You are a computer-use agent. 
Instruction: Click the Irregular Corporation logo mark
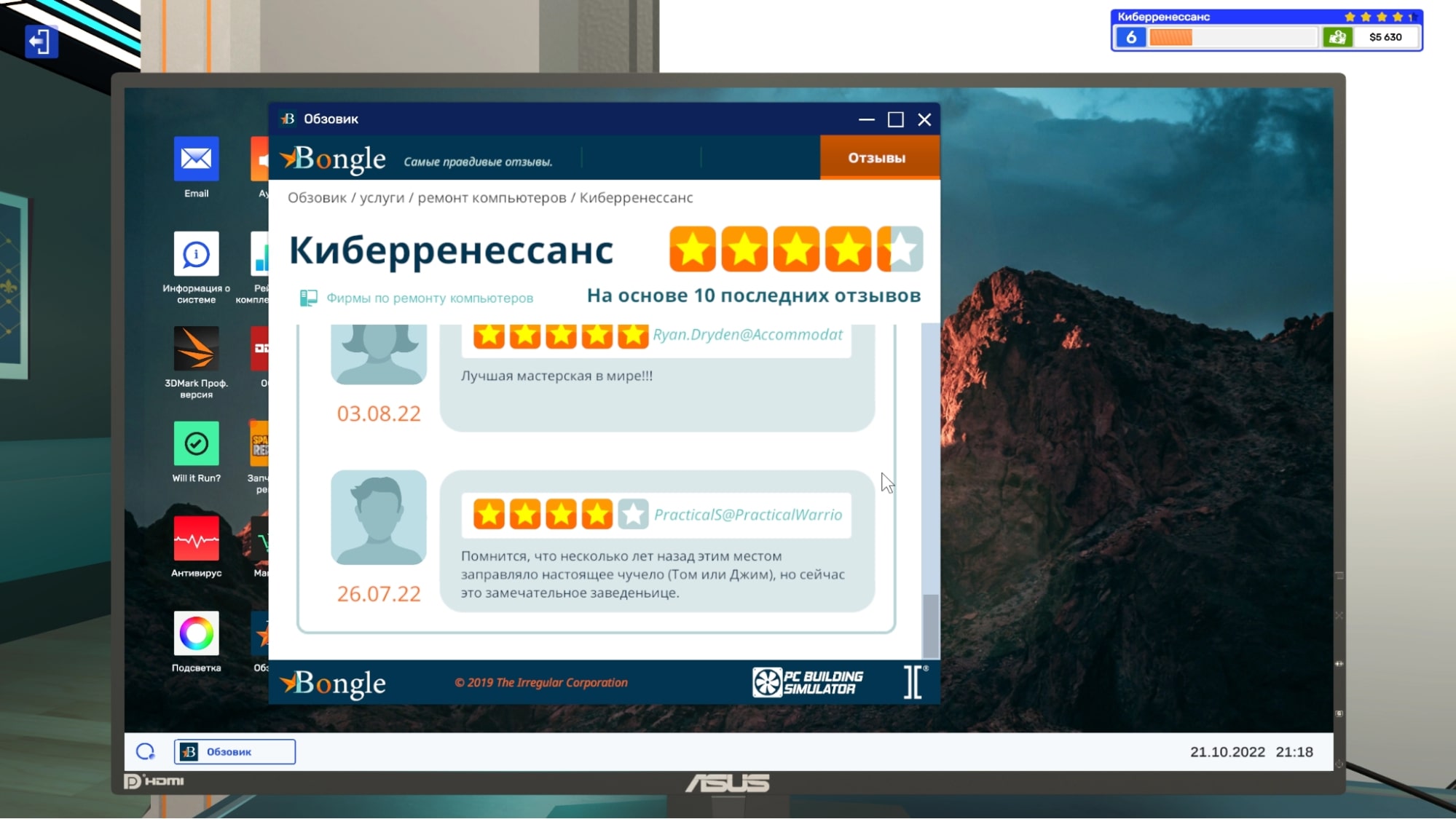coord(915,682)
